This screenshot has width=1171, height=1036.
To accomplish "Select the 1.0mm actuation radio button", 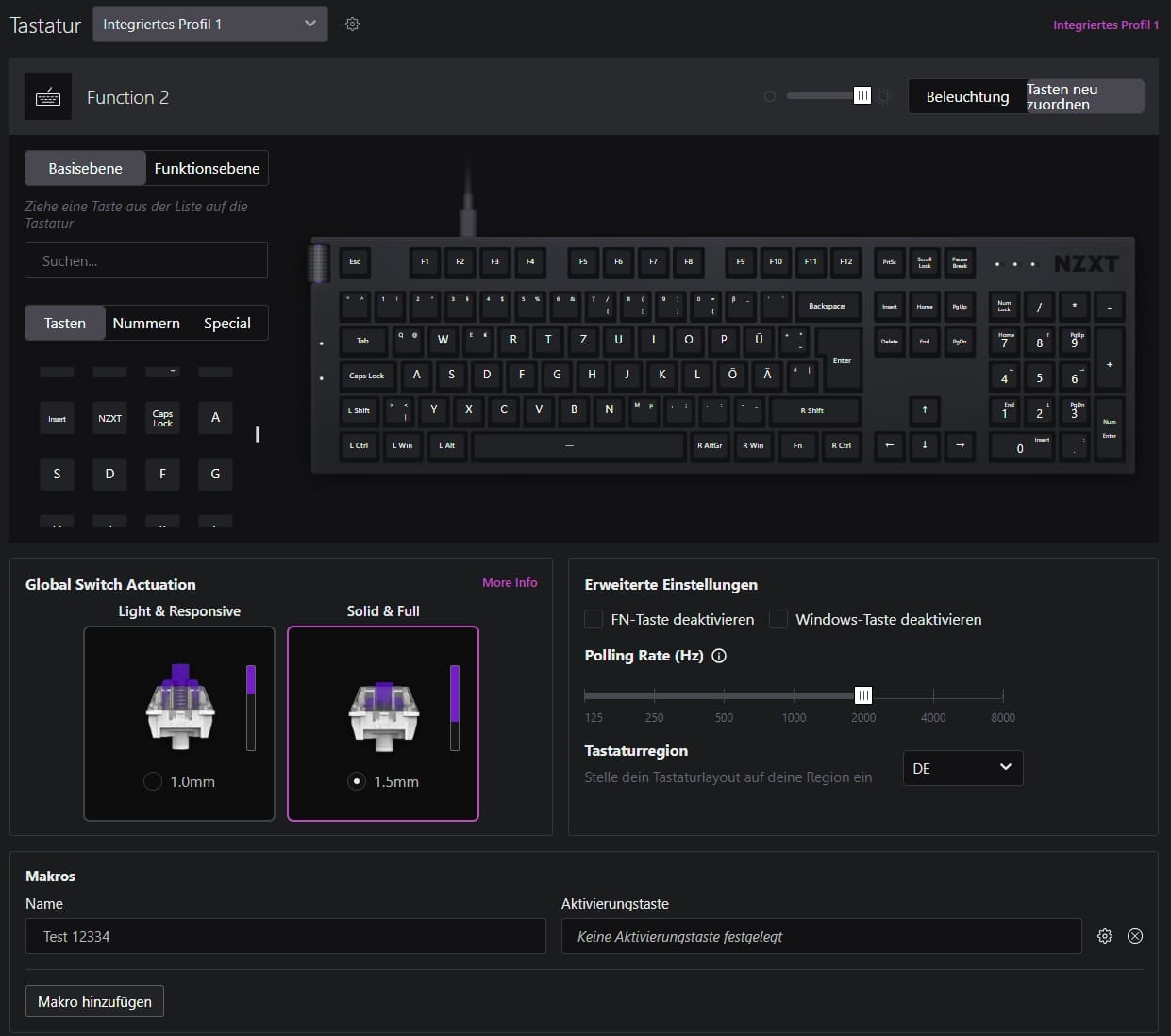I will [x=153, y=781].
